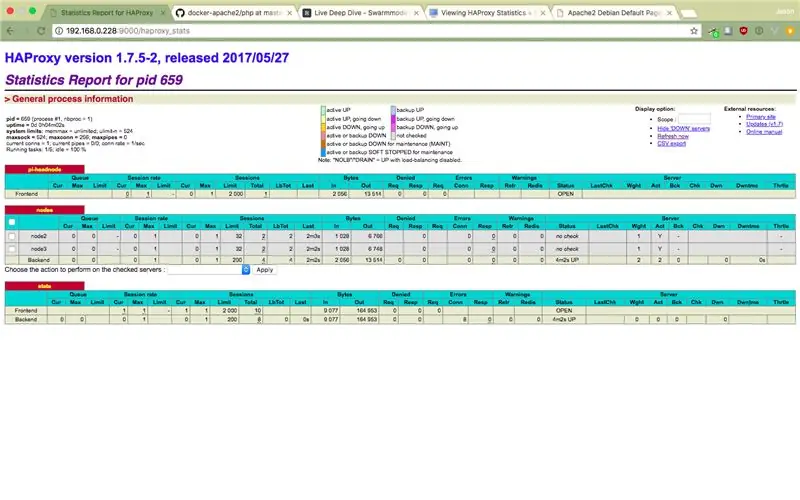Open the extension icon with green badge
The image size is (800, 500).
(x=713, y=32)
